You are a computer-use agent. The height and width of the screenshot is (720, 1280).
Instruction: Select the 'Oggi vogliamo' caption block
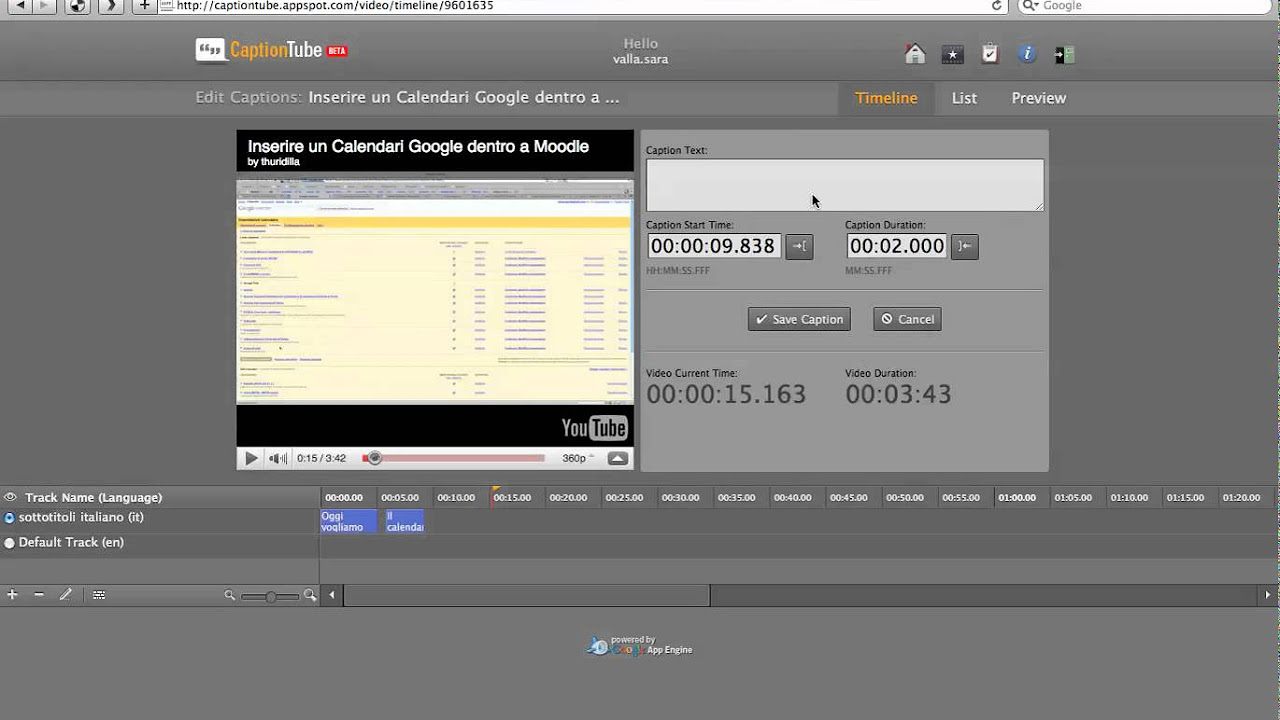pyautogui.click(x=348, y=521)
